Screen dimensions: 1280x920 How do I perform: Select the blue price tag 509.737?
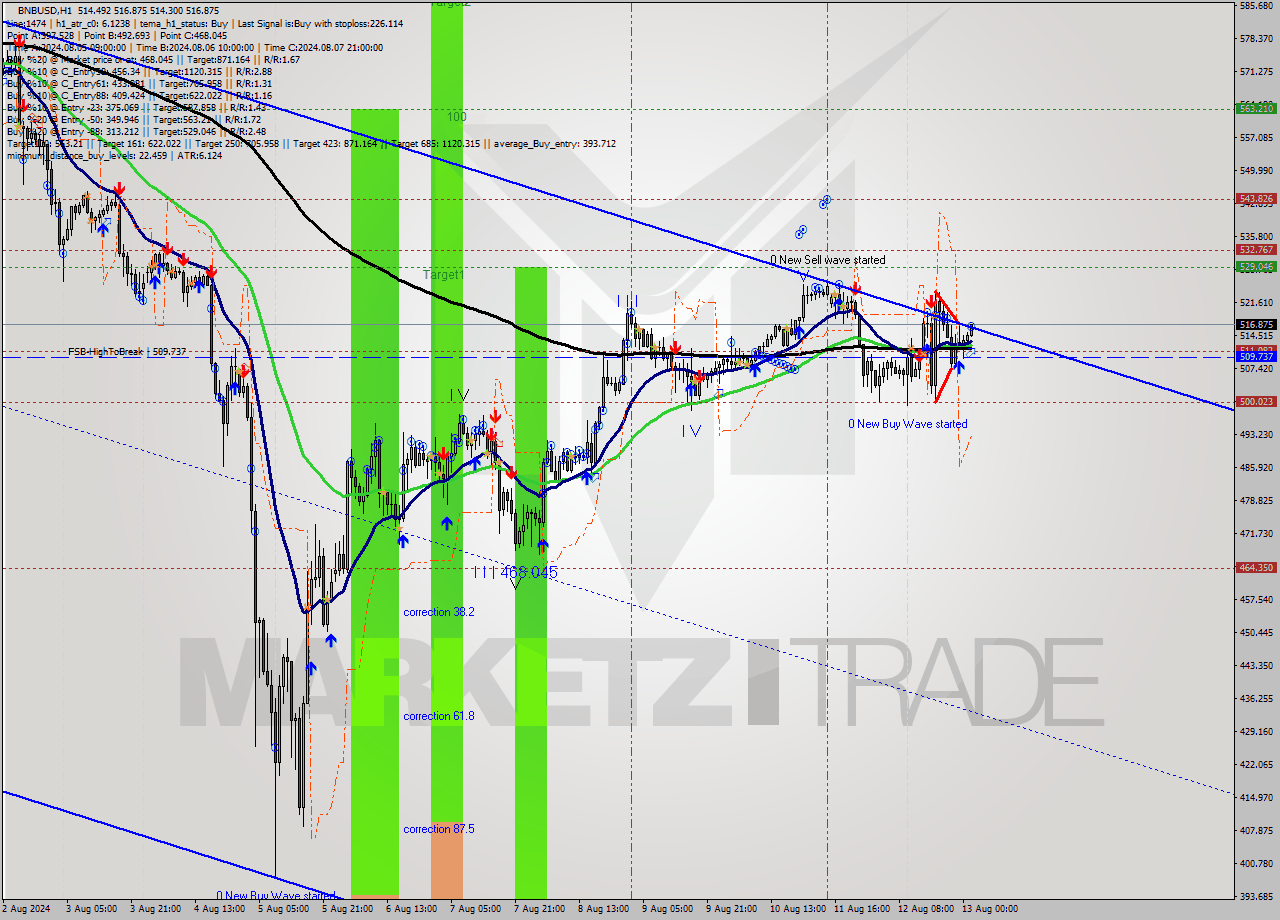click(1256, 356)
